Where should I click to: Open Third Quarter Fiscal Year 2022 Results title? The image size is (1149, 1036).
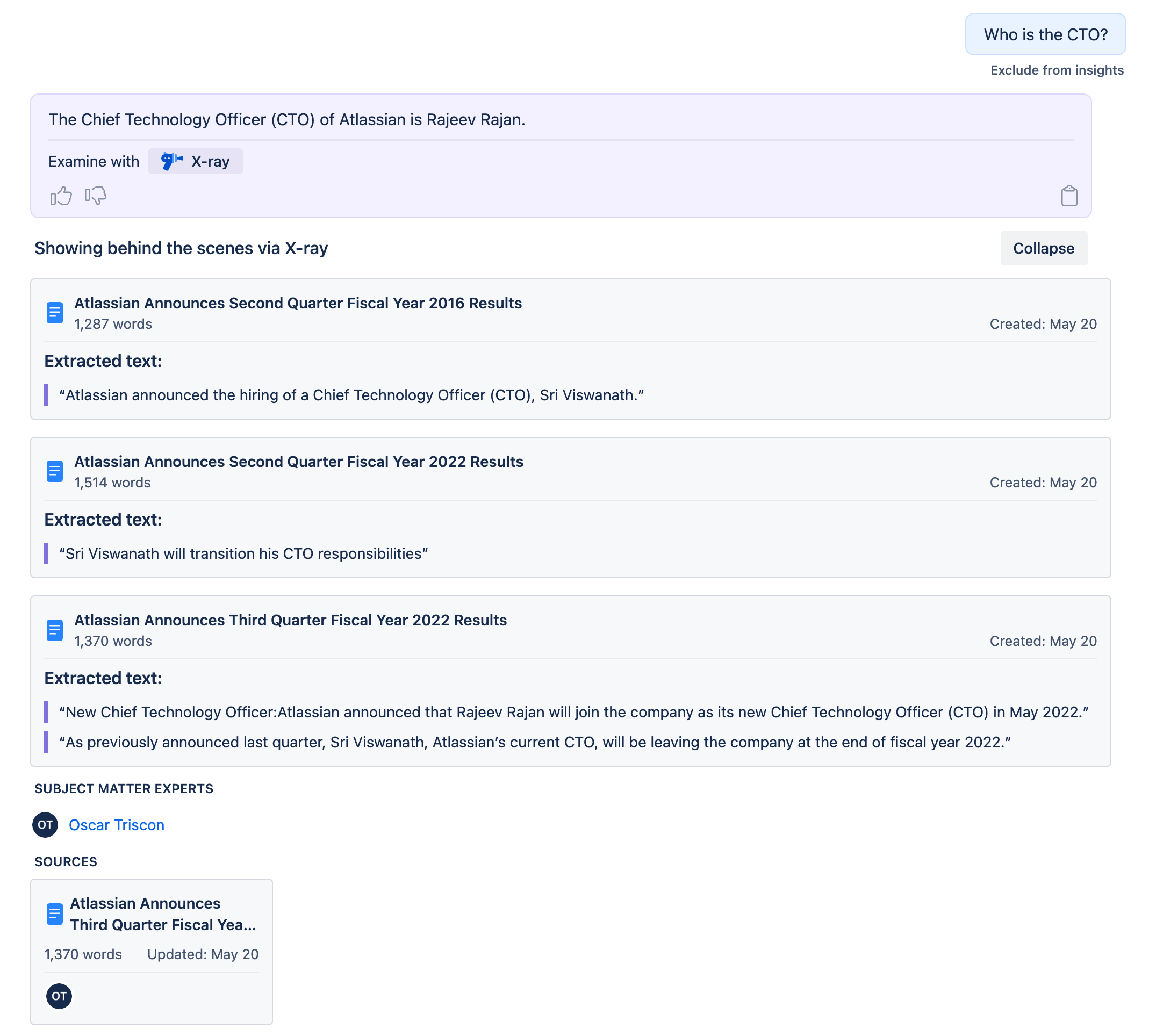click(x=290, y=620)
